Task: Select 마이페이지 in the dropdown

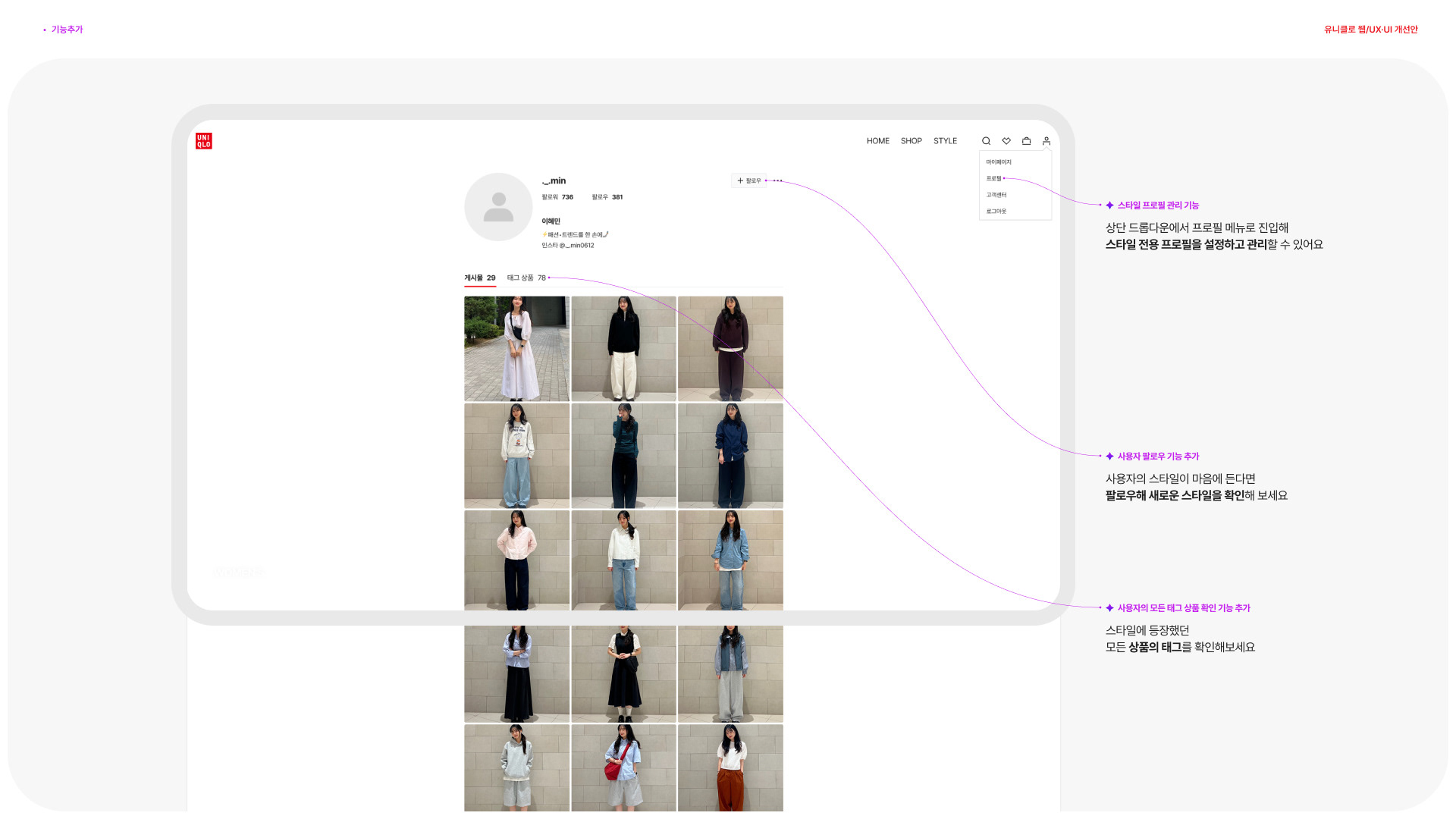Action: [x=999, y=162]
